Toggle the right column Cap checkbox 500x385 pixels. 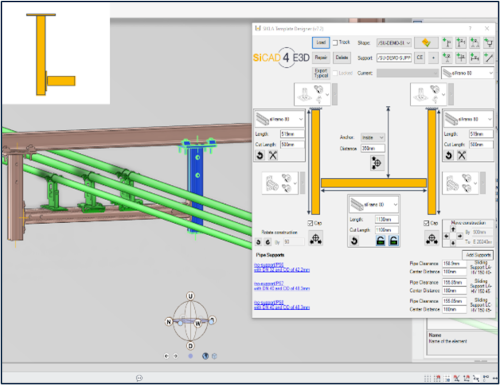pyautogui.click(x=426, y=223)
